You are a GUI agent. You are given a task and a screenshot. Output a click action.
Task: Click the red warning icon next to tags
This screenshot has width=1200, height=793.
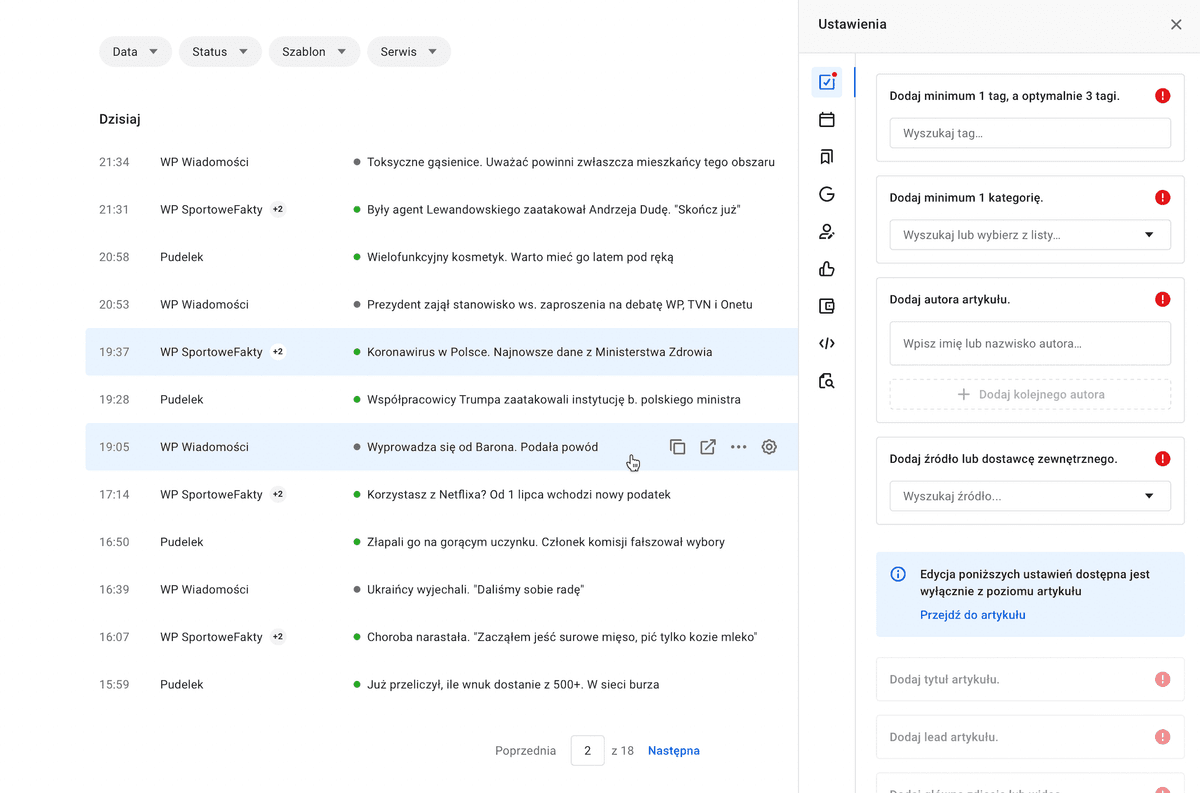click(1162, 96)
